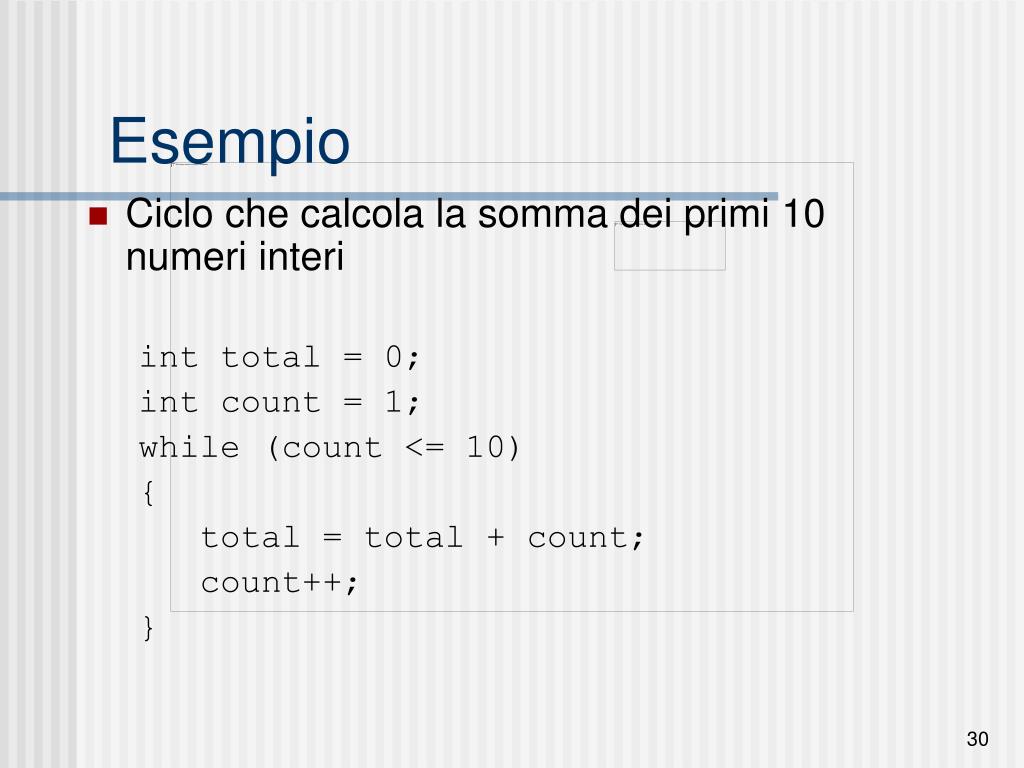Click slide number 30
This screenshot has width=1024, height=768.
click(x=978, y=739)
